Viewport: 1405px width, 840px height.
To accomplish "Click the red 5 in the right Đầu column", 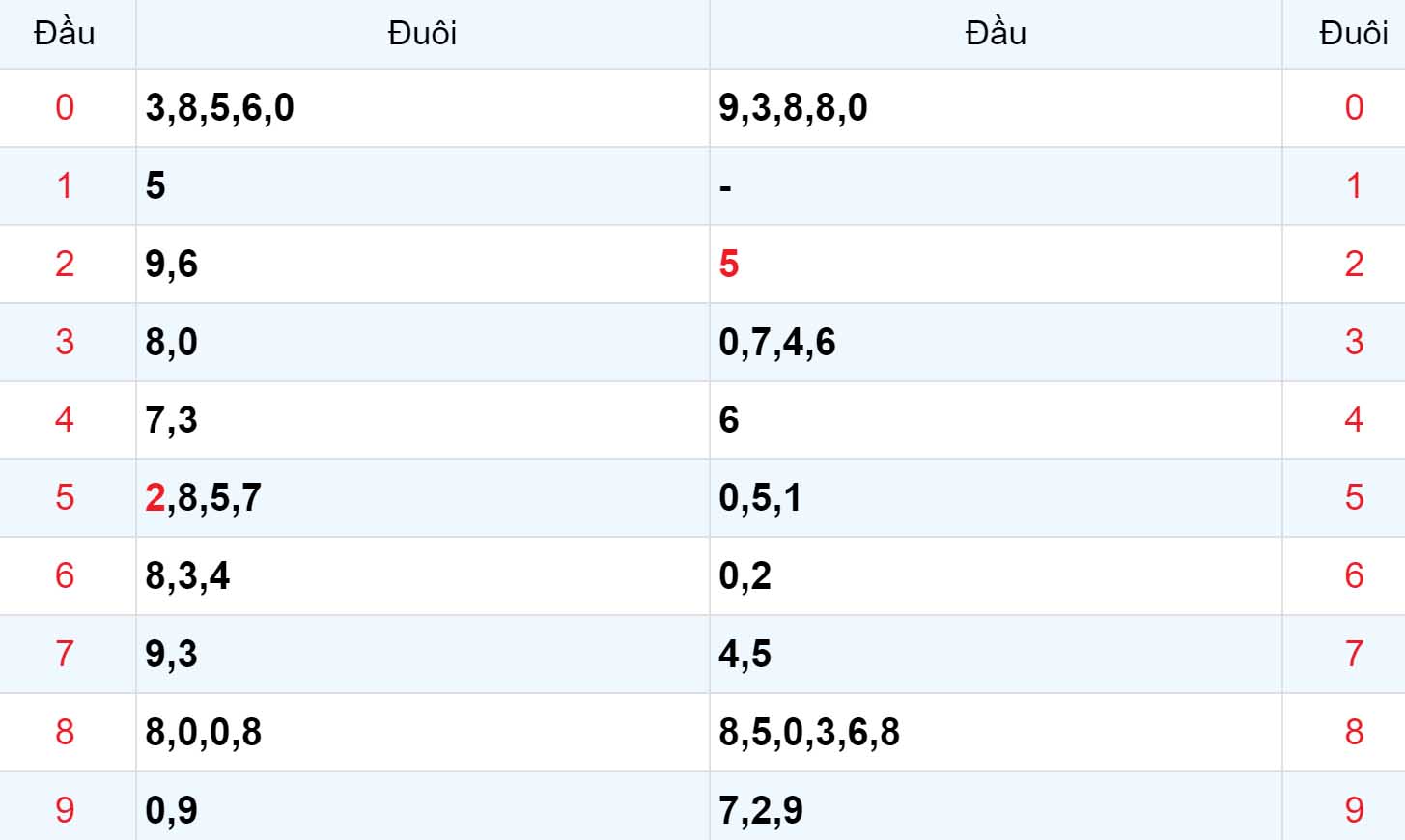I will [729, 264].
